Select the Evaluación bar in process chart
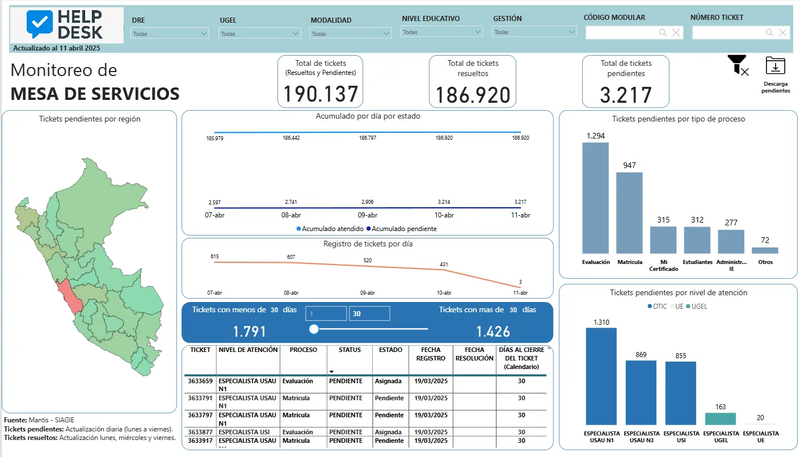This screenshot has width=800, height=457. coord(596,197)
